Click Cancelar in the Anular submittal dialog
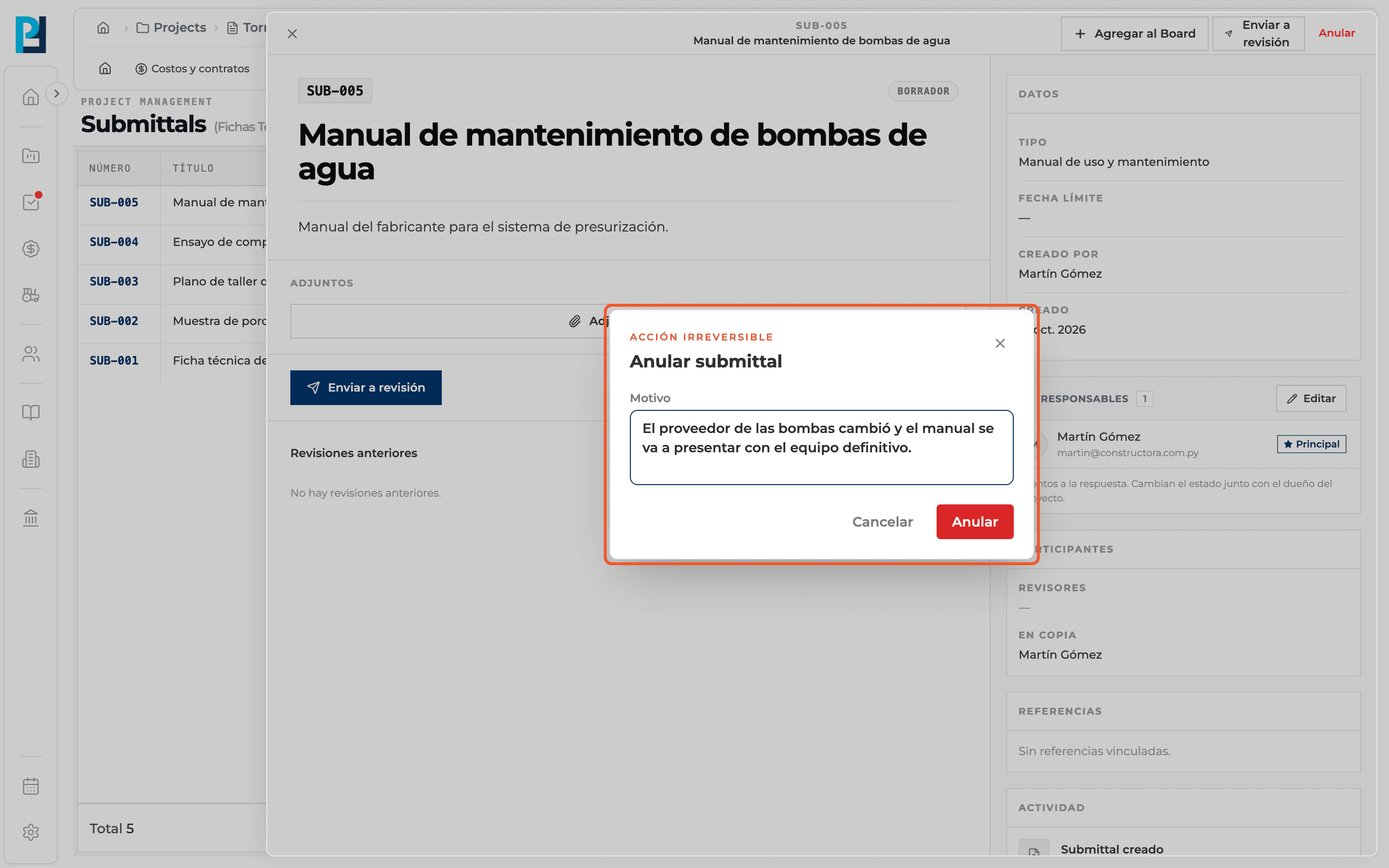The image size is (1389, 868). click(882, 521)
